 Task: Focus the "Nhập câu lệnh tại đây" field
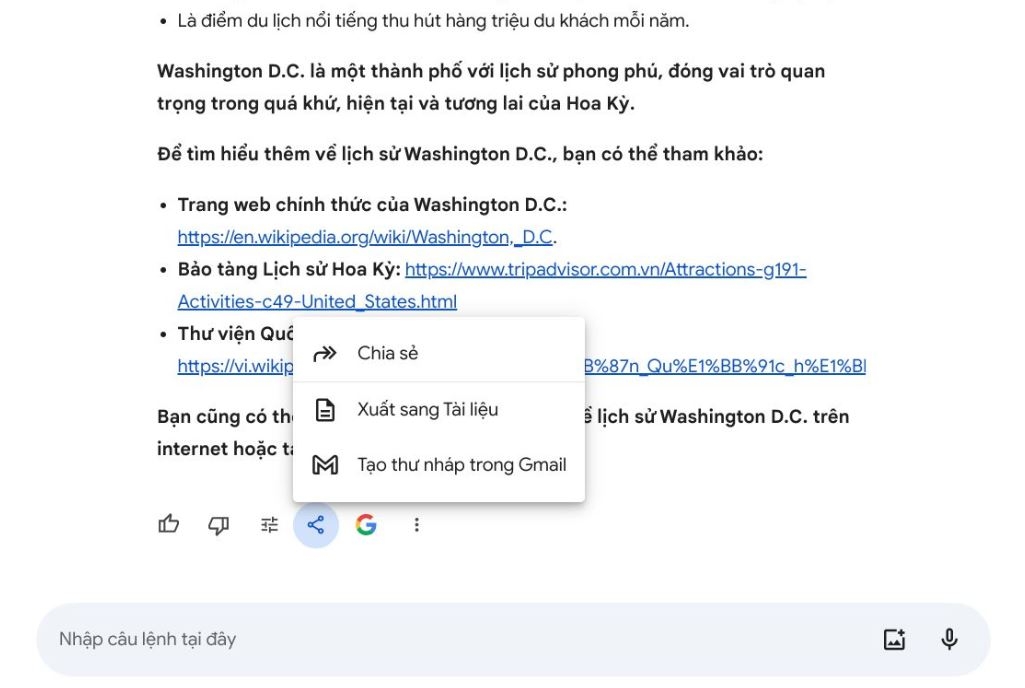450,640
